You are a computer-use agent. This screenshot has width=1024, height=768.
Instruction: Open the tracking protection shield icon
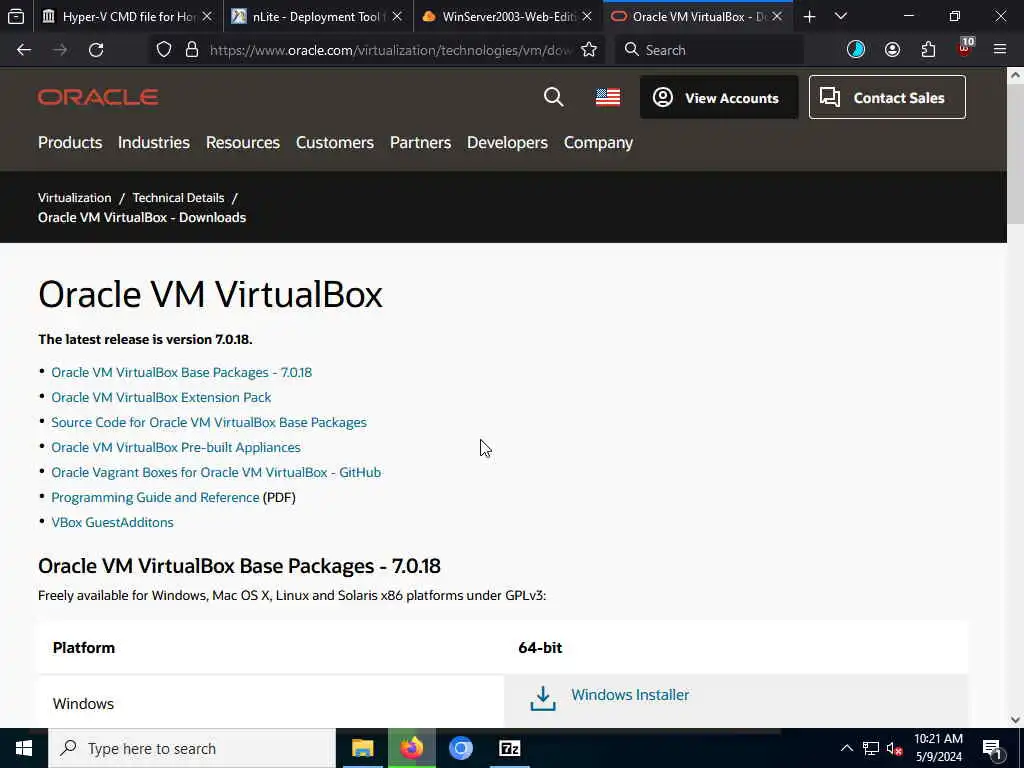pyautogui.click(x=164, y=50)
